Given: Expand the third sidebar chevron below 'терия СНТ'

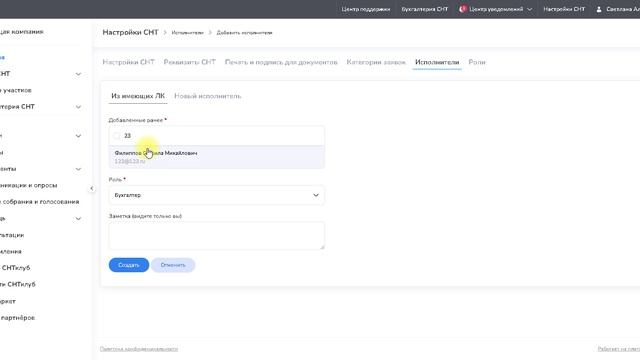Looking at the screenshot, I should click(78, 136).
